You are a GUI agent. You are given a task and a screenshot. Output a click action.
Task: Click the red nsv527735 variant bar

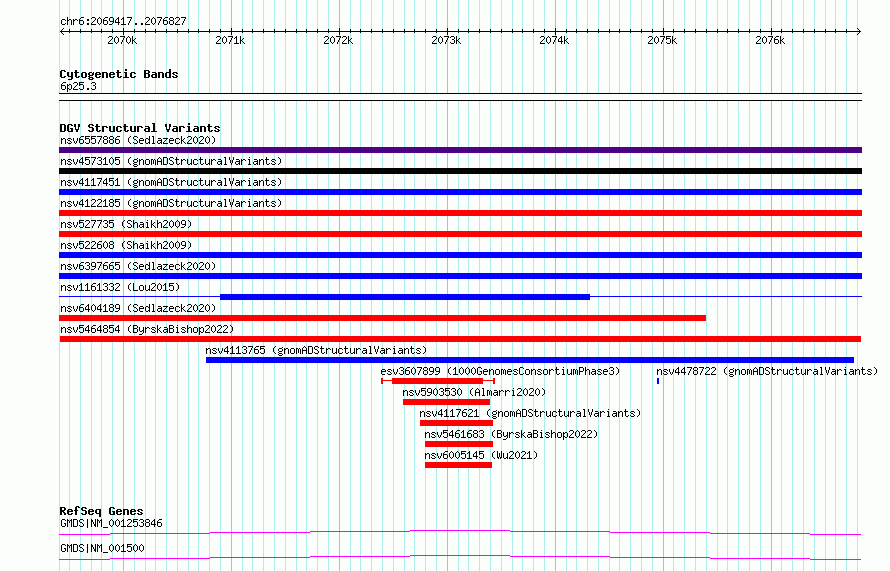tap(460, 234)
